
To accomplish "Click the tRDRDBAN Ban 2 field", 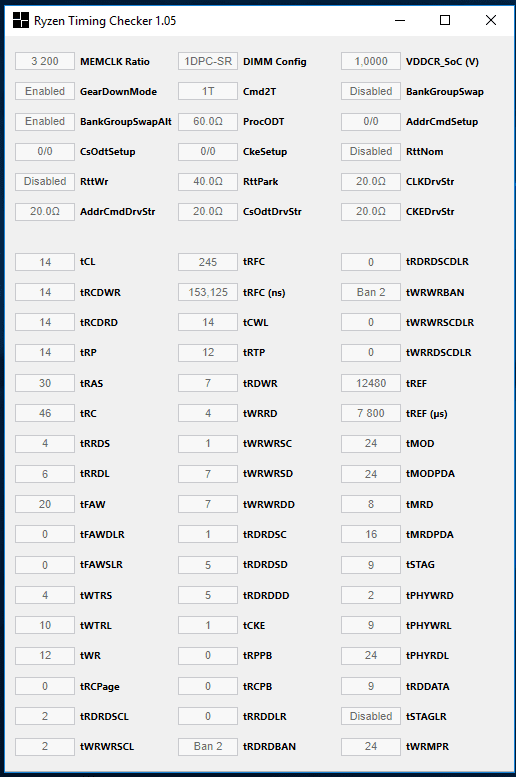I will (x=208, y=746).
